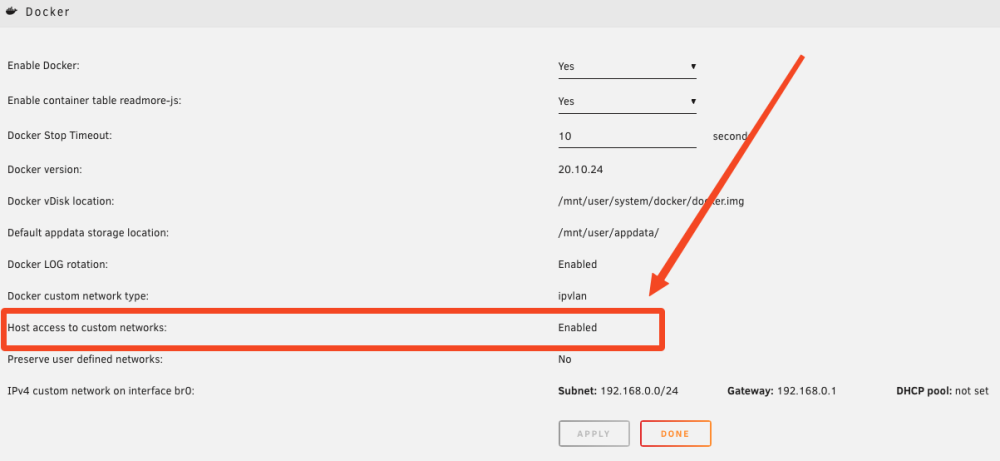This screenshot has width=1000, height=461.
Task: Click the APPLY button
Action: pos(594,434)
